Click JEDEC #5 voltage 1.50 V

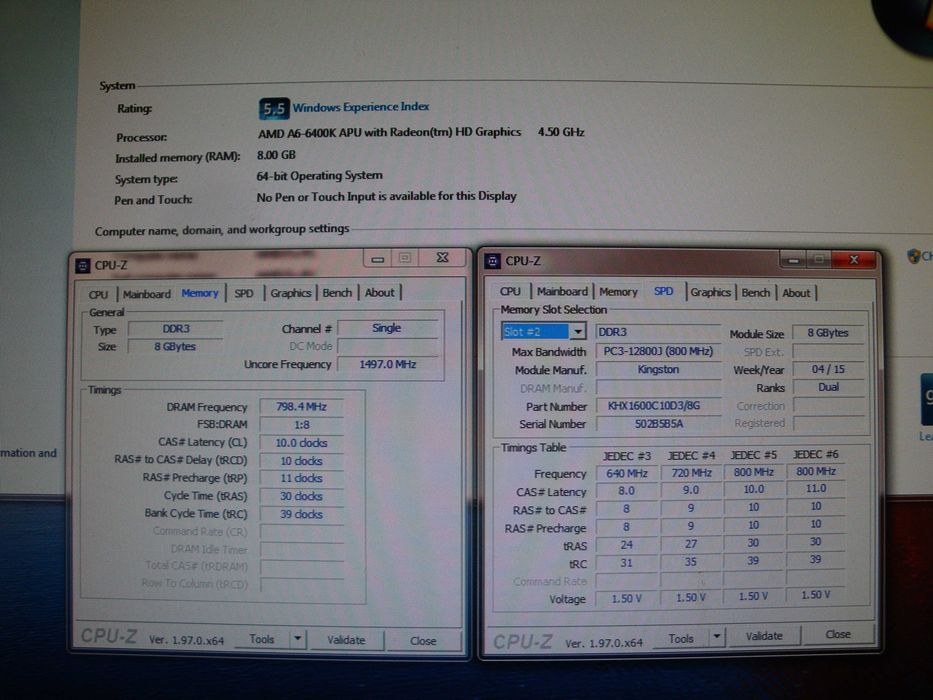pos(753,596)
